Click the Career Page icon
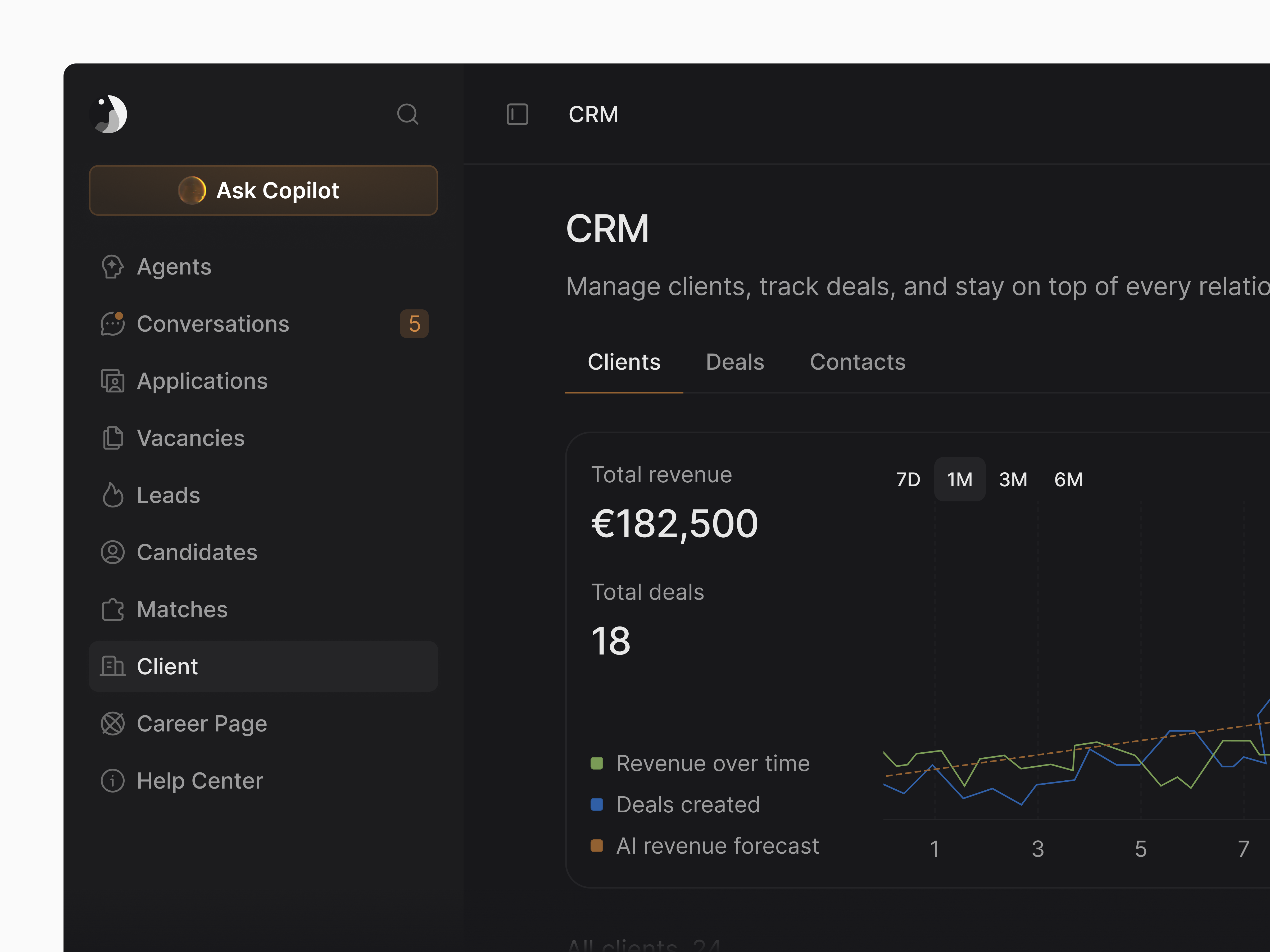This screenshot has height=952, width=1270. tap(112, 724)
